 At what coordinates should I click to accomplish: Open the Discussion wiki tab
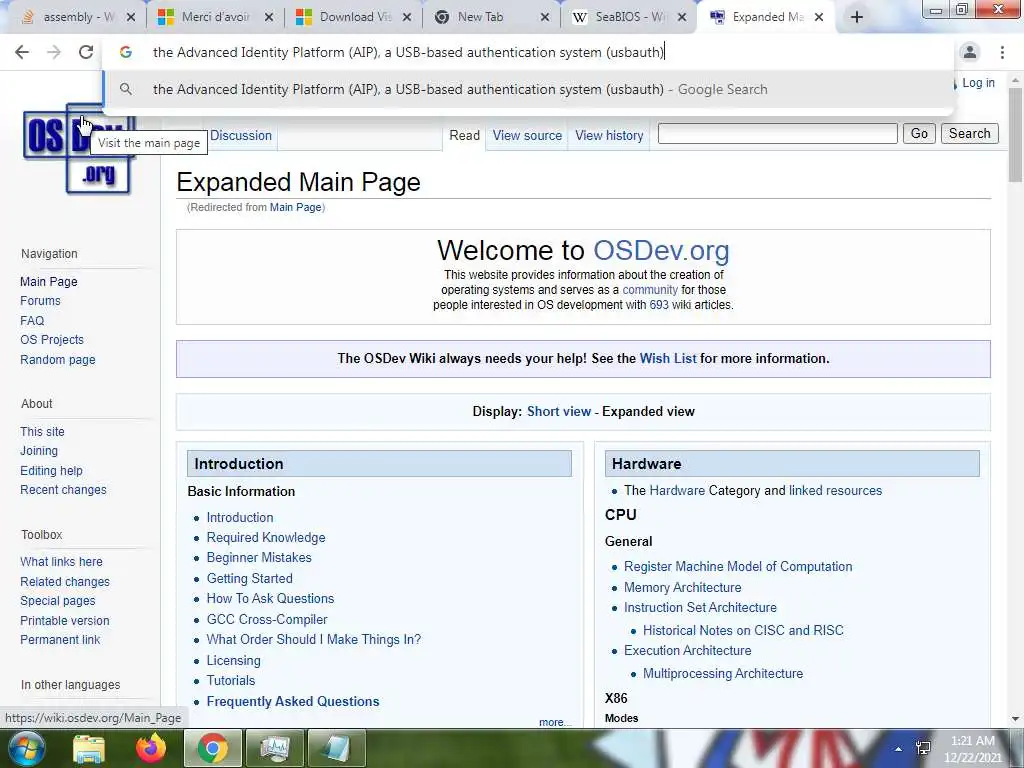click(241, 136)
